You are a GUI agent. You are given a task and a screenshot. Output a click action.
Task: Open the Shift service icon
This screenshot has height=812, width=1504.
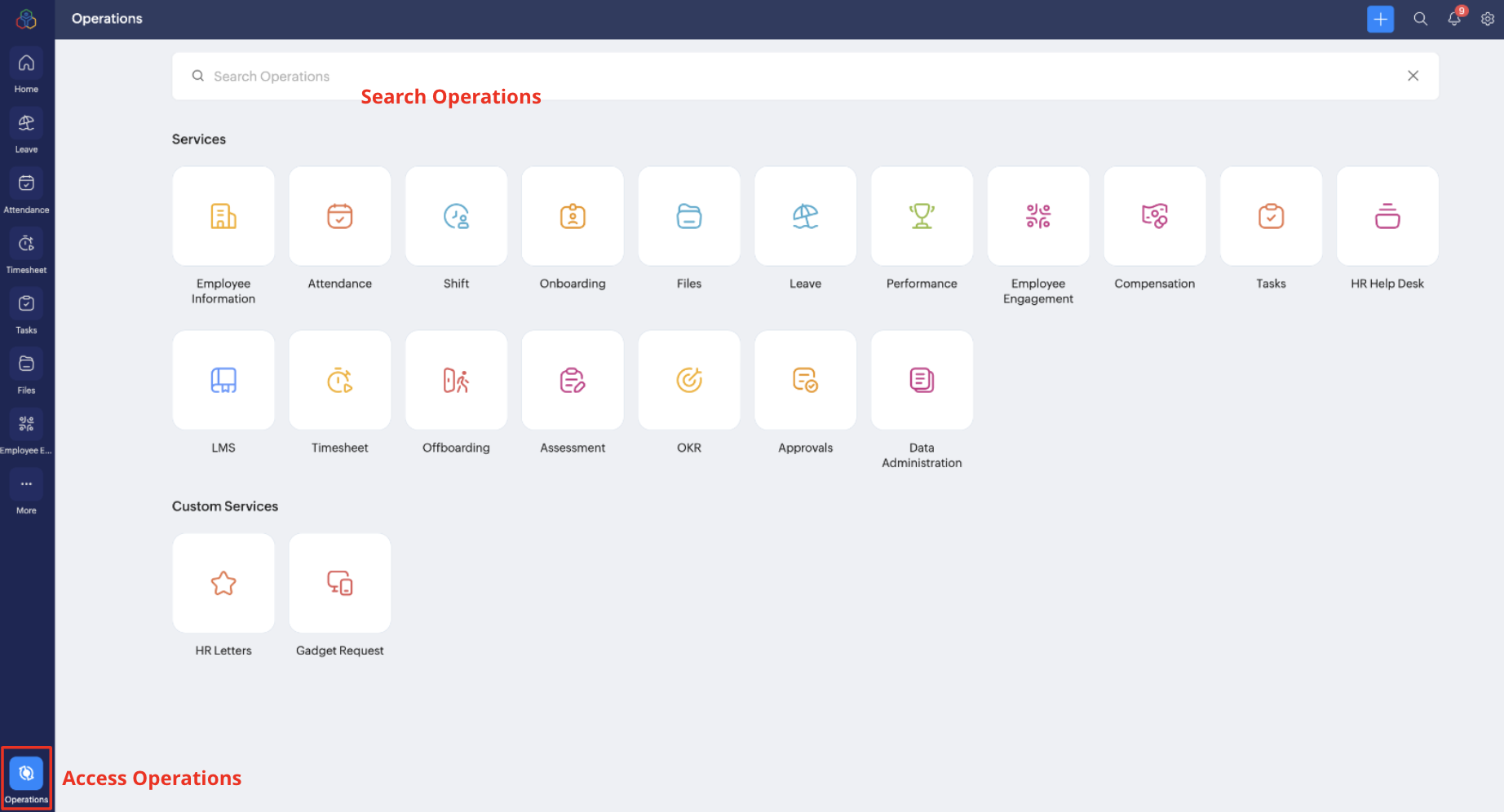tap(456, 217)
